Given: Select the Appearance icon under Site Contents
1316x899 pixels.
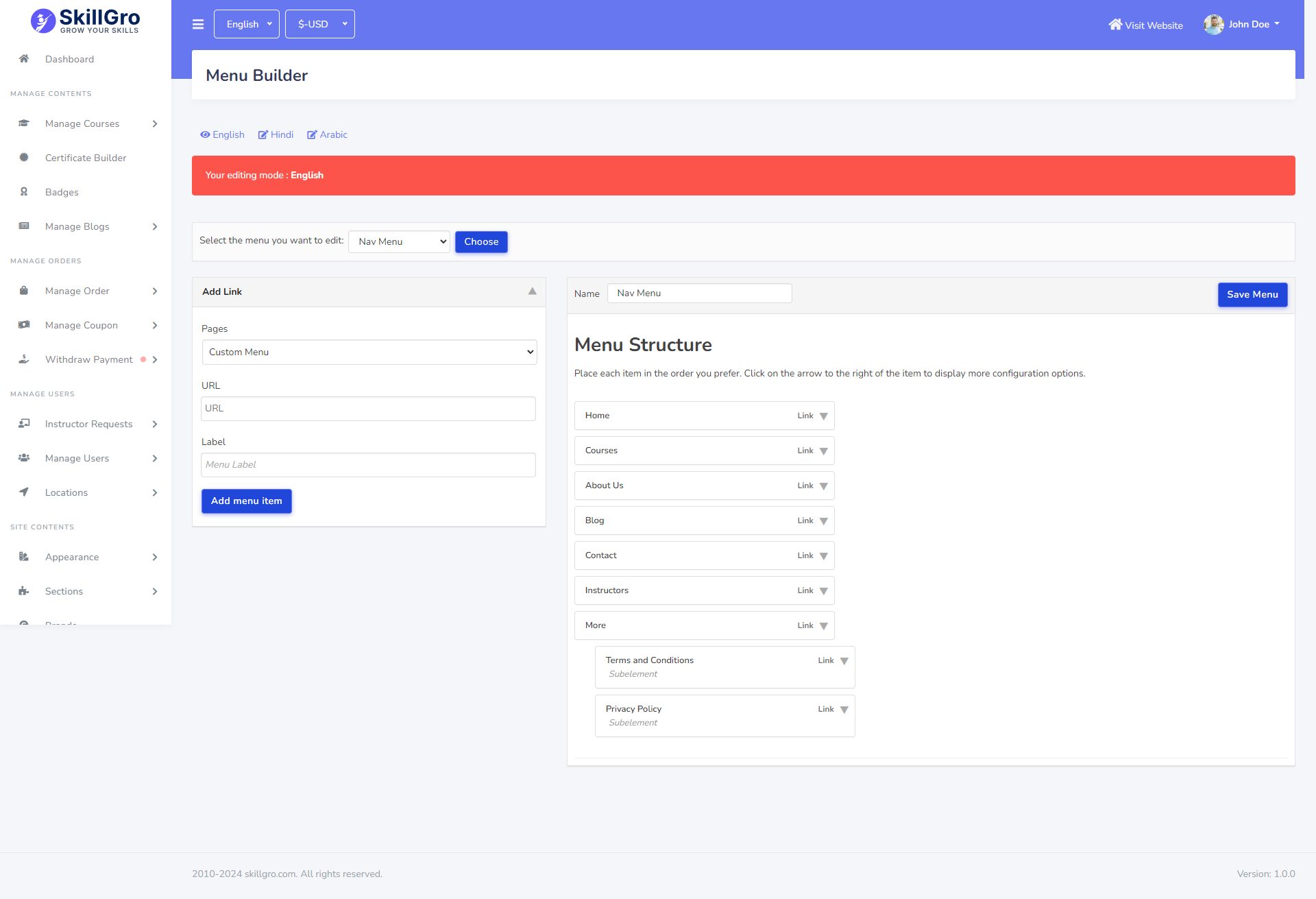Looking at the screenshot, I should [24, 557].
